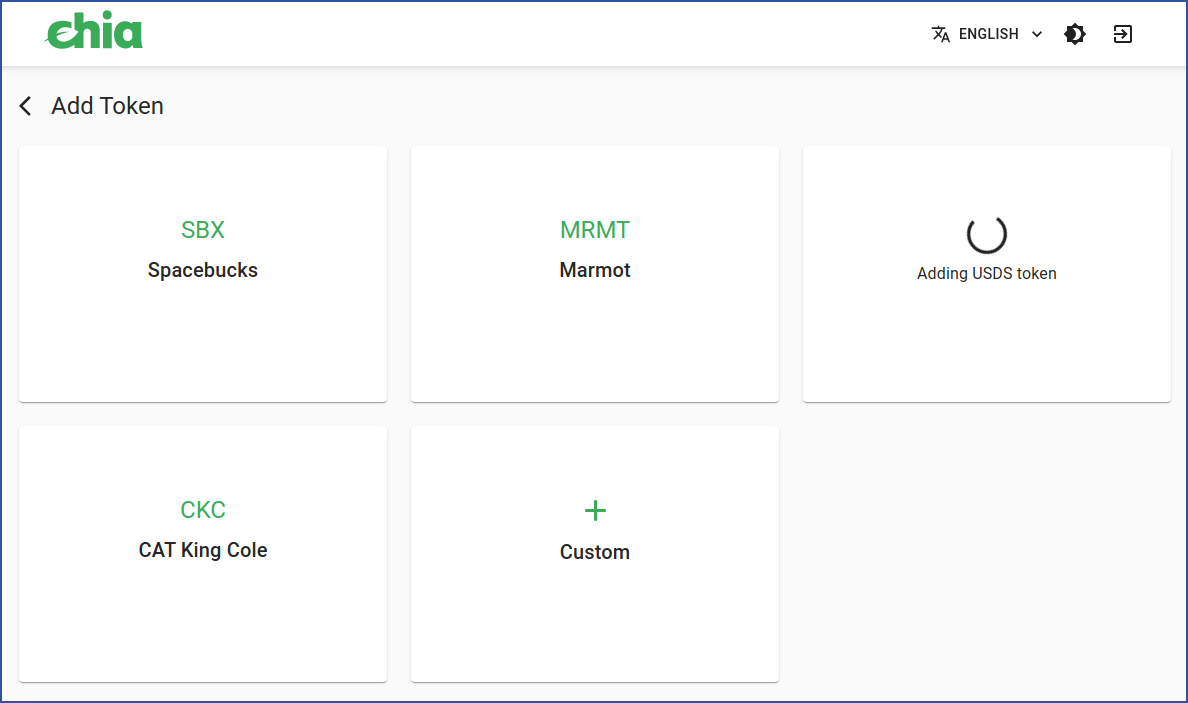Click the 'MRMT' symbol text

[595, 230]
